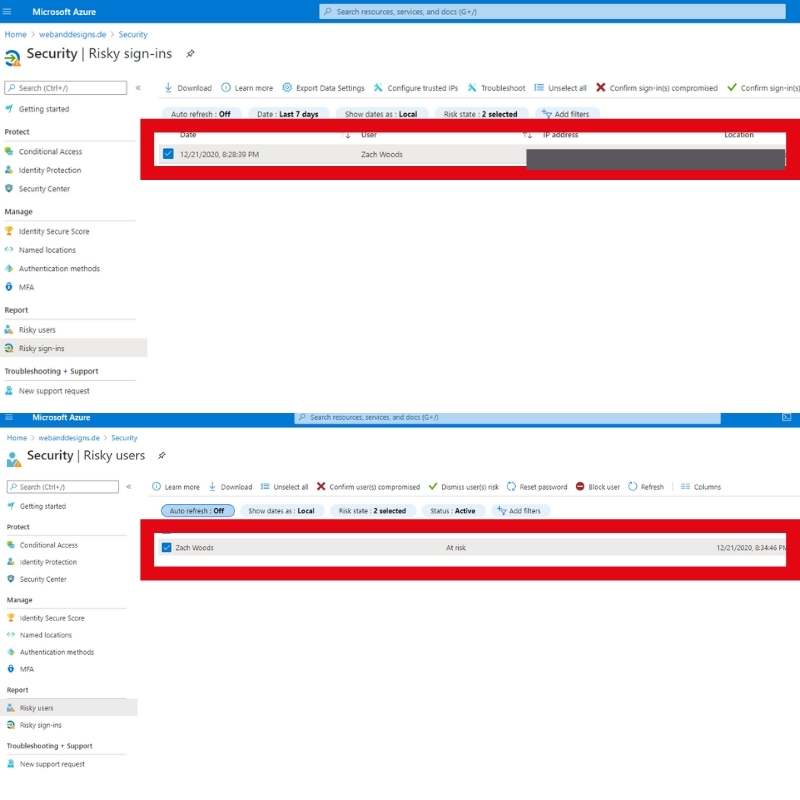Click Download in Risky sign-ins toolbar
This screenshot has height=800, width=800.
point(188,88)
